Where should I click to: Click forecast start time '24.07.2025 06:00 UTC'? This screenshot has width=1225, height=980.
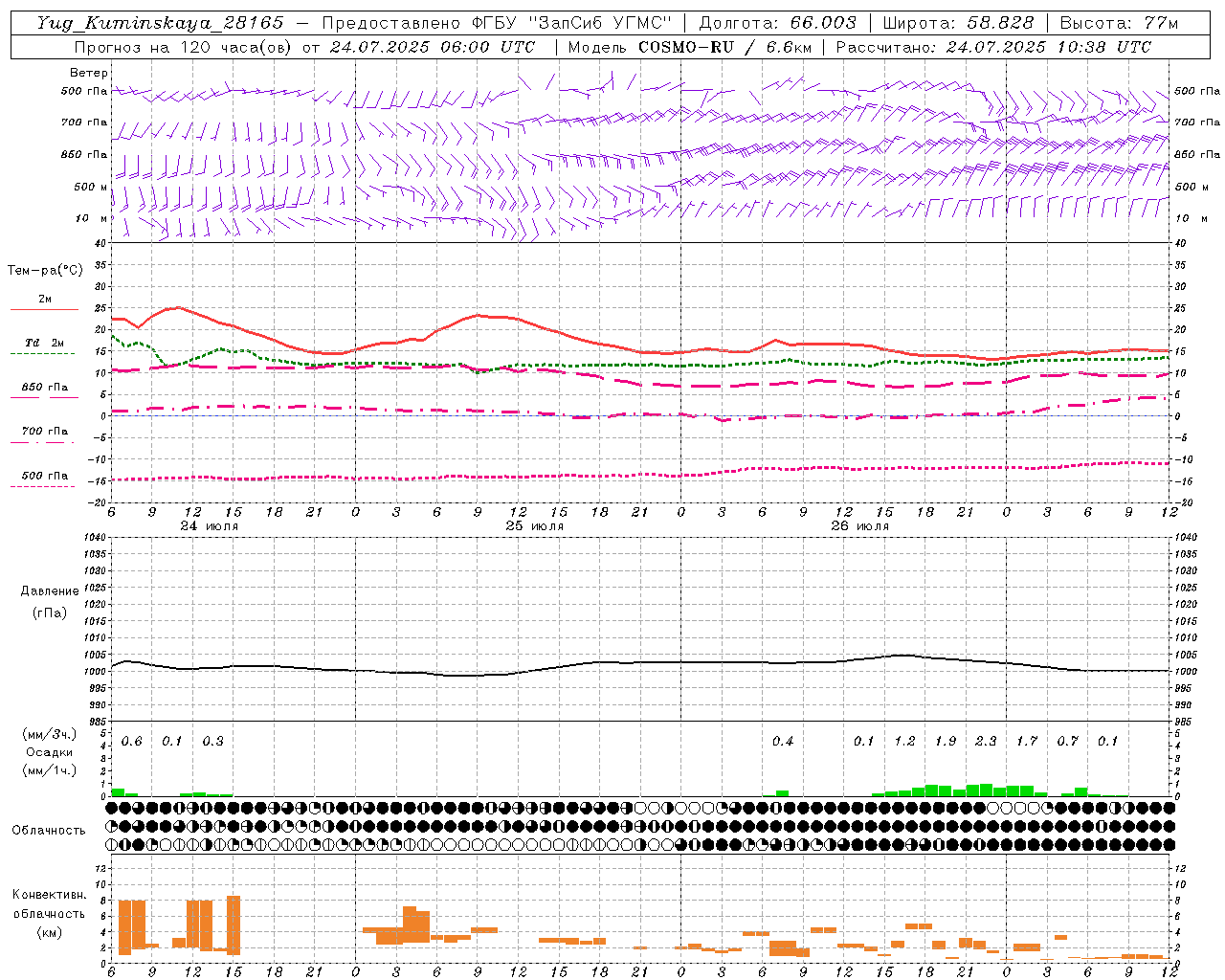click(432, 47)
